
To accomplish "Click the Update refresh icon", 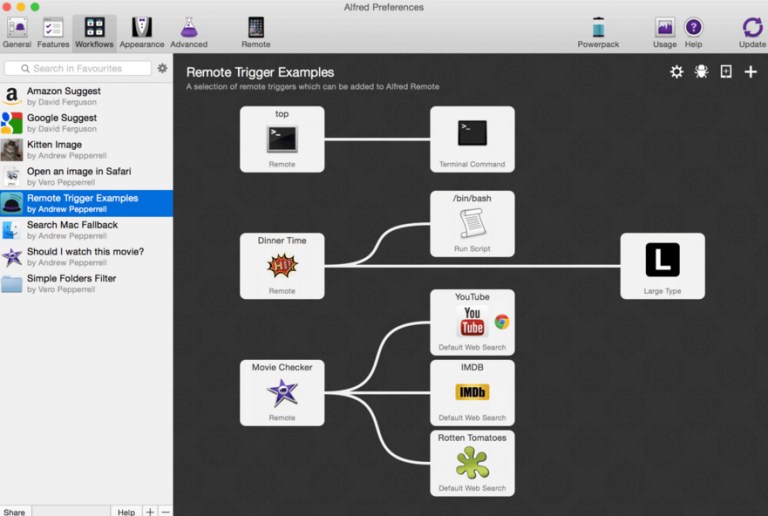I will (752, 27).
